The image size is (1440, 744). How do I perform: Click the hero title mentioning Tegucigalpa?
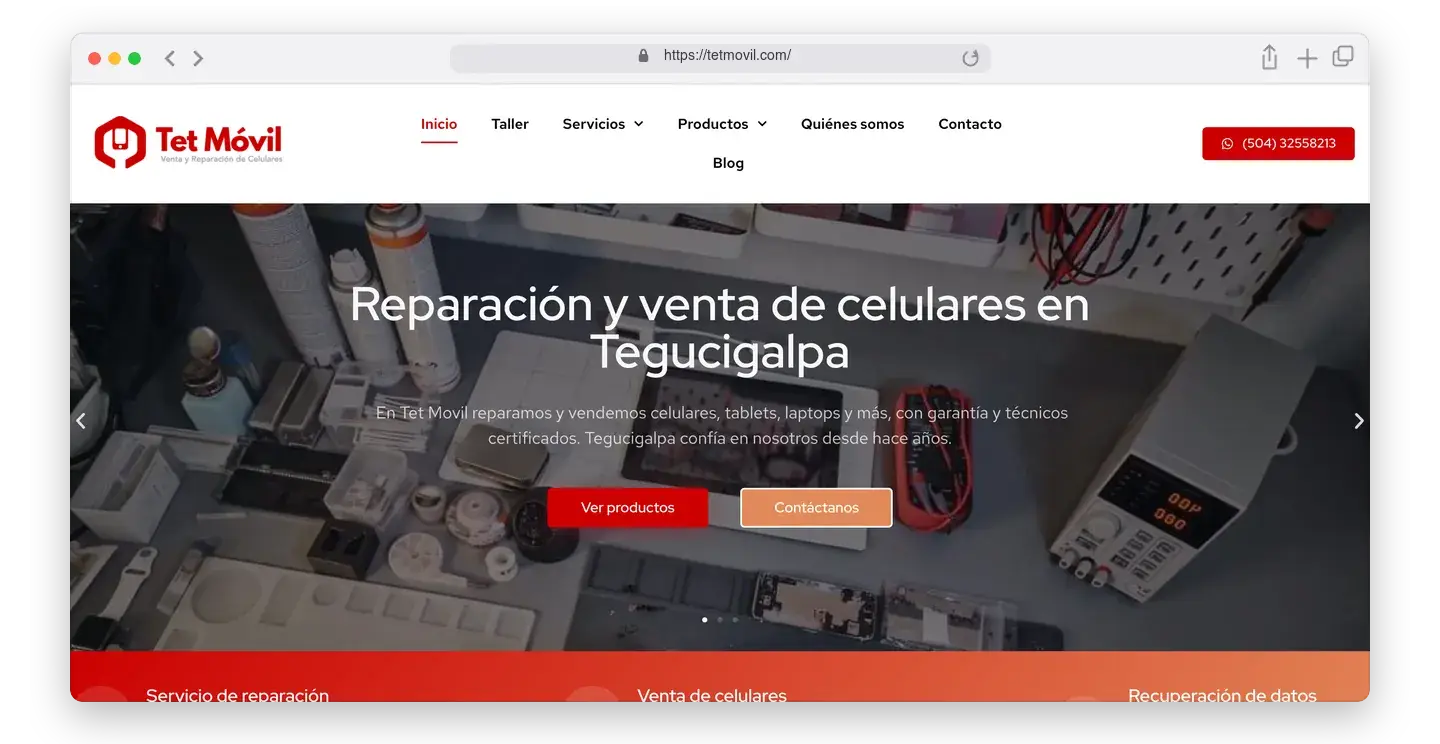pos(720,328)
